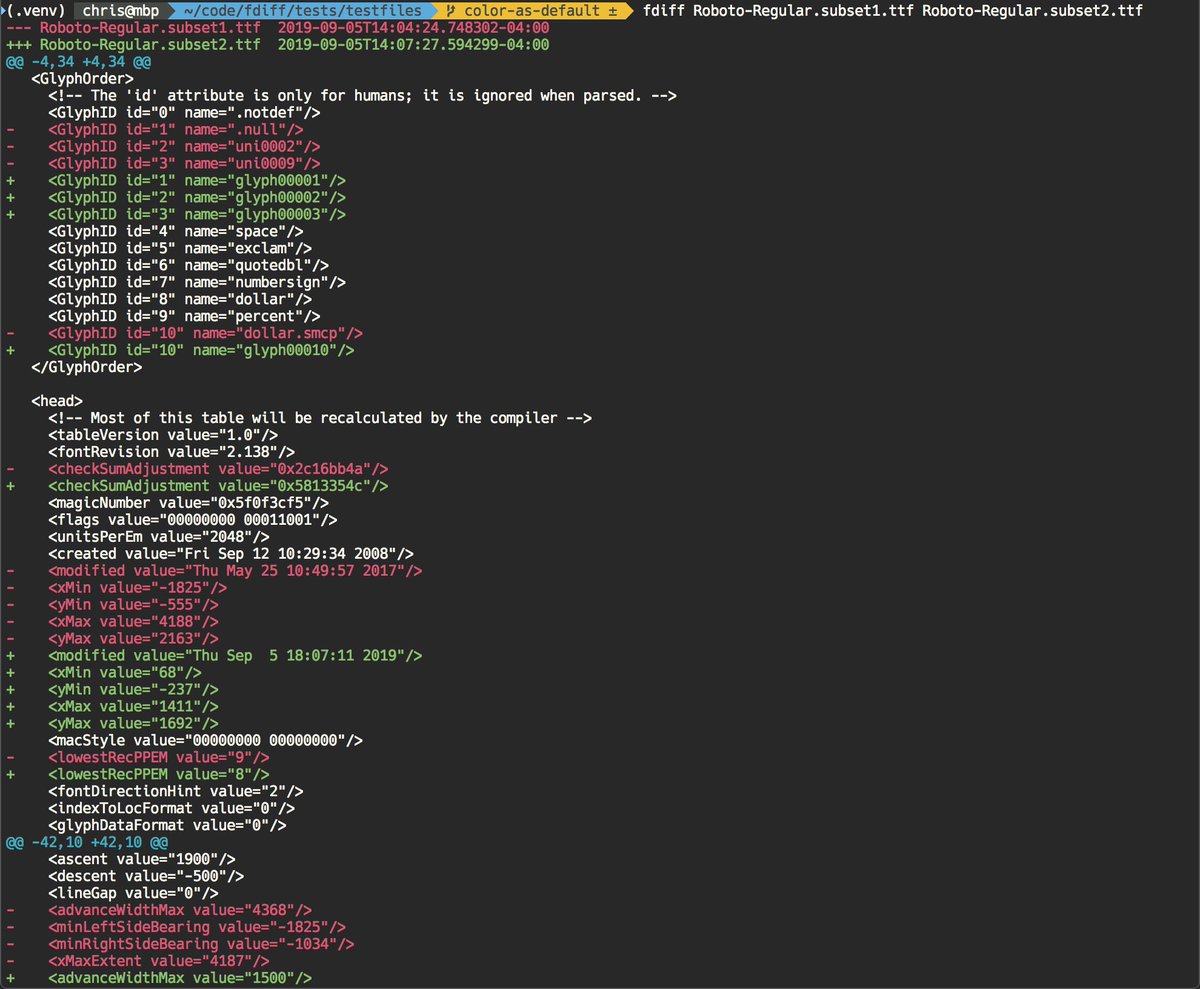Click the removed GlyphID .null line
Image resolution: width=1200 pixels, height=989 pixels.
tap(175, 130)
